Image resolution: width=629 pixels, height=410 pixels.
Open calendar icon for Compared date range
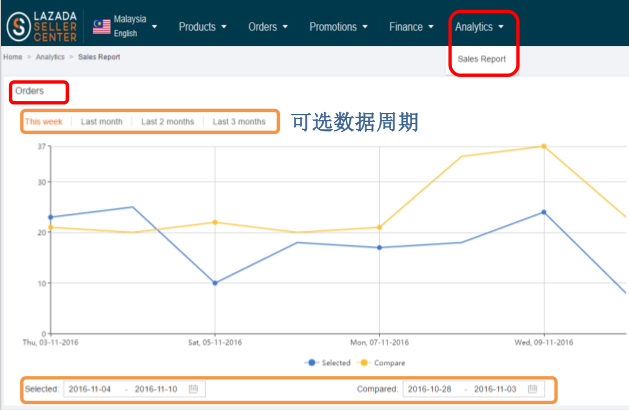[x=532, y=388]
